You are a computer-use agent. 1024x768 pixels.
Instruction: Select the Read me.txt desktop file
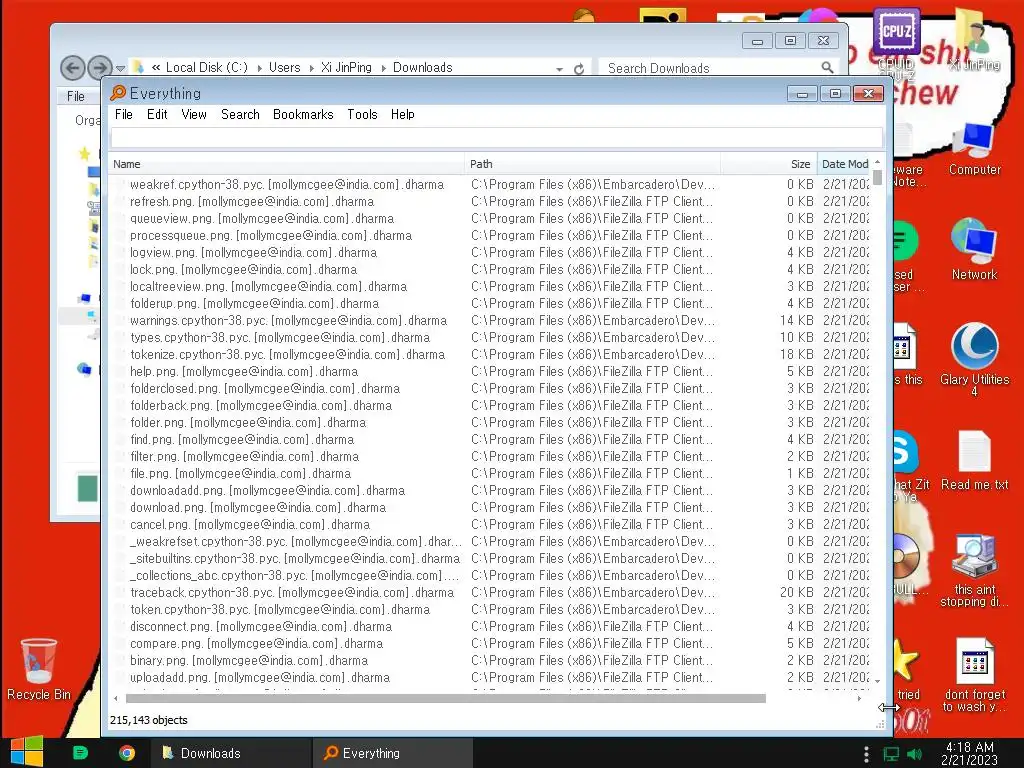tap(974, 460)
